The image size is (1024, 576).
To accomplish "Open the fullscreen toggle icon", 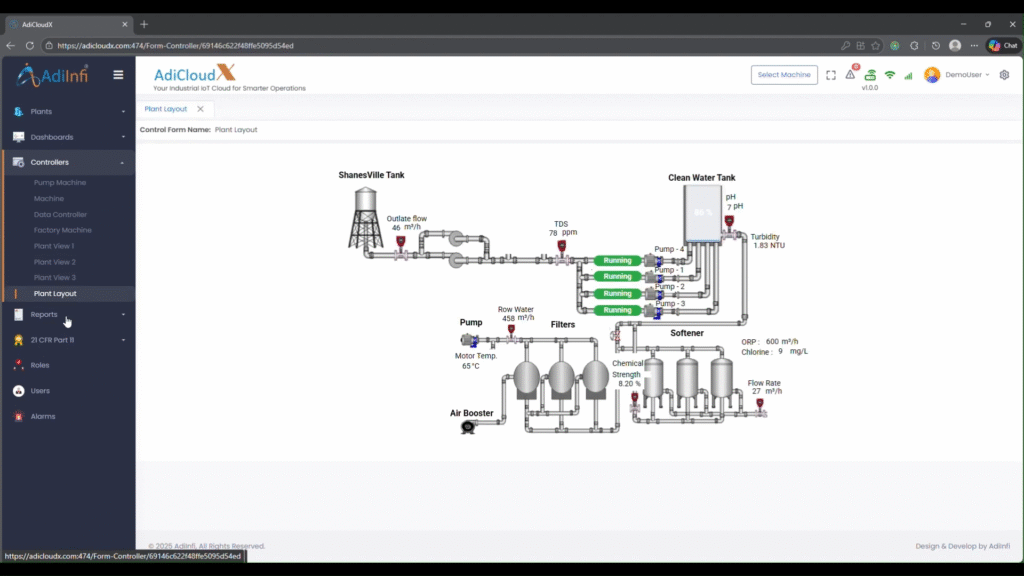I will click(x=831, y=74).
